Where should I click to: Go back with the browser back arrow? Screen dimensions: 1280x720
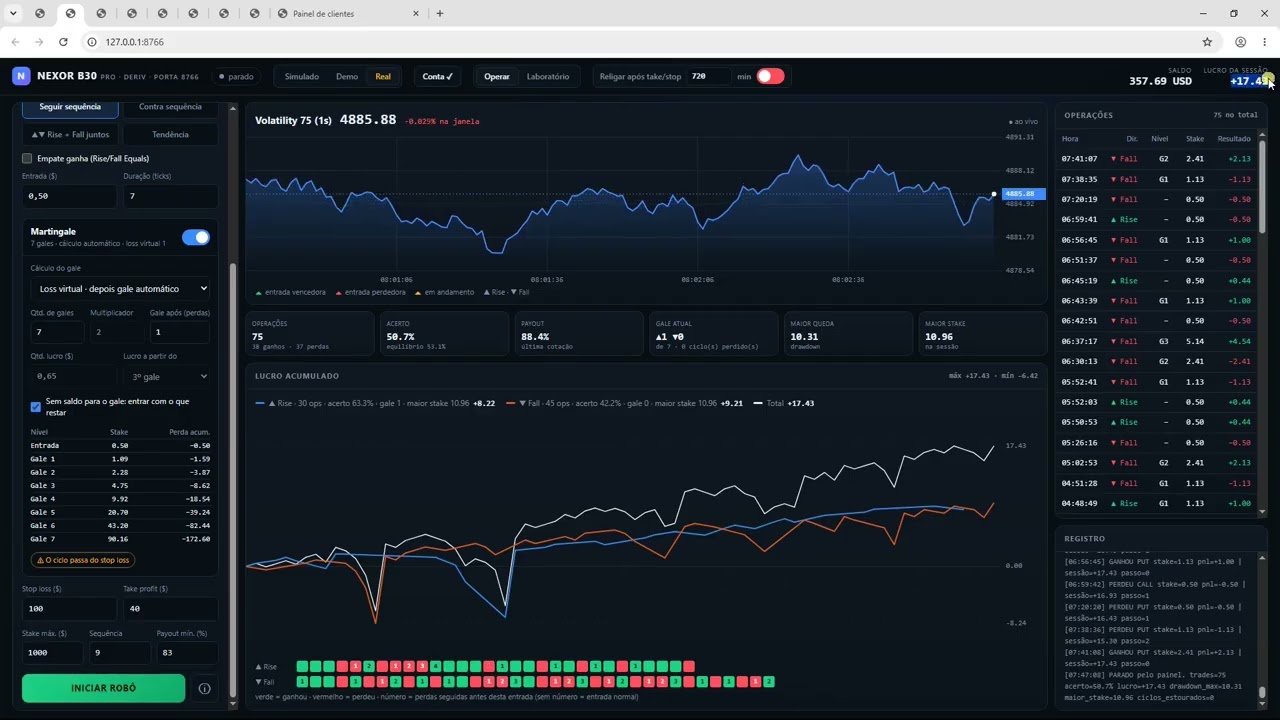(x=15, y=42)
